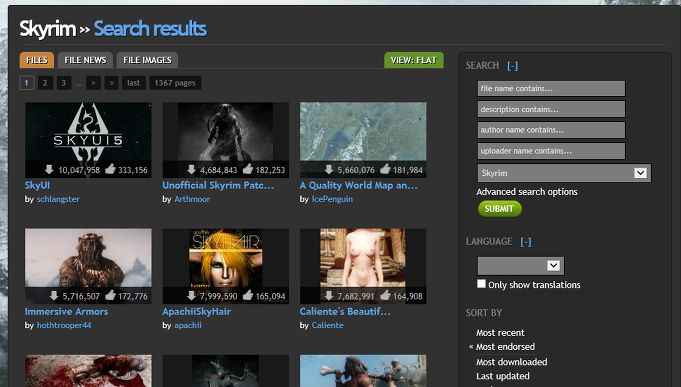Image resolution: width=681 pixels, height=387 pixels.
Task: Click Immersive Armors thumbs-up icon
Action: (111, 295)
